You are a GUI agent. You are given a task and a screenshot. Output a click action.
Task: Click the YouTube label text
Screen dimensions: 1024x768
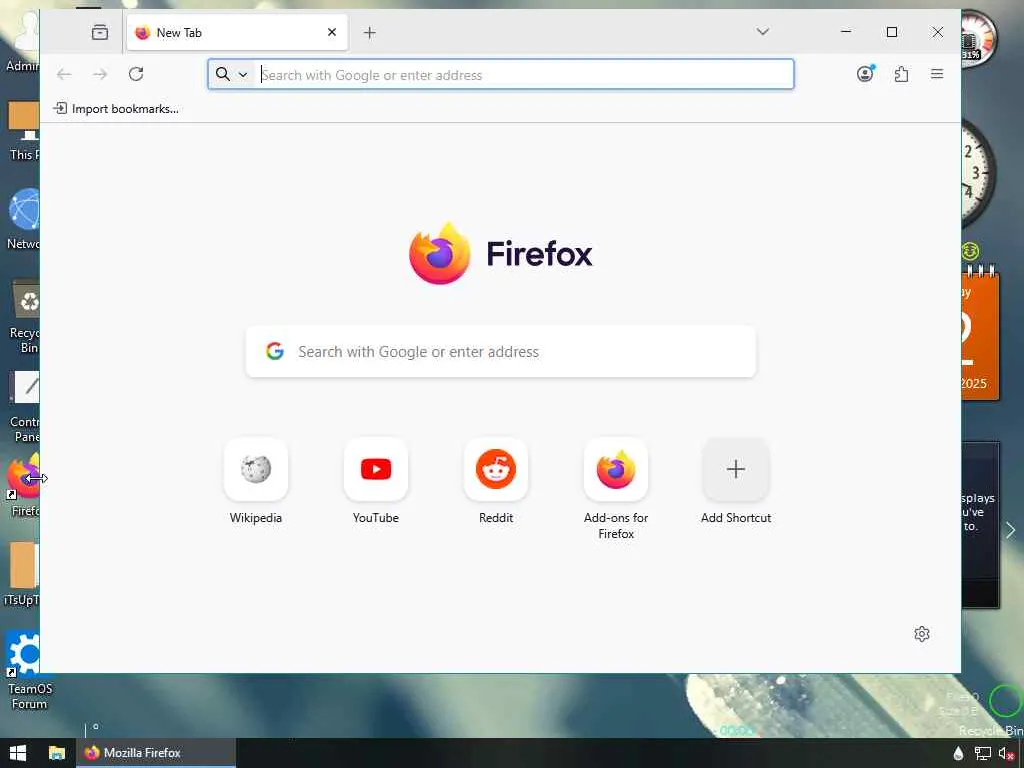point(376,518)
